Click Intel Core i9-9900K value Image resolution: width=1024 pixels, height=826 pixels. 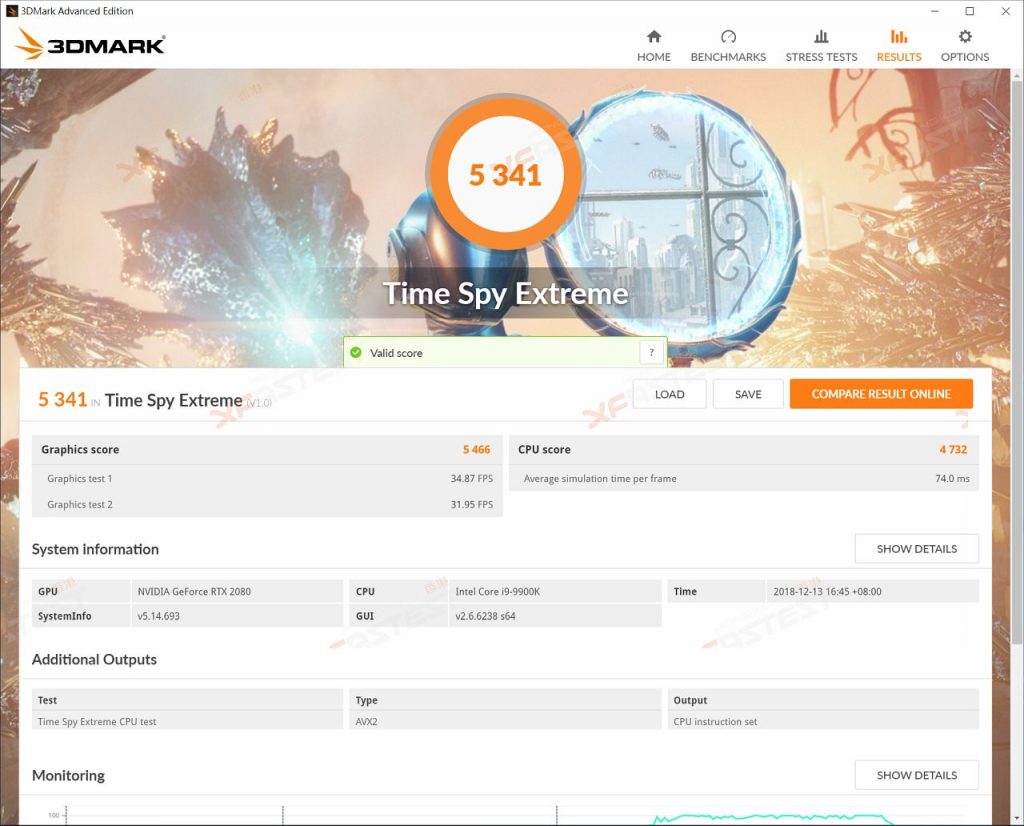tap(498, 592)
